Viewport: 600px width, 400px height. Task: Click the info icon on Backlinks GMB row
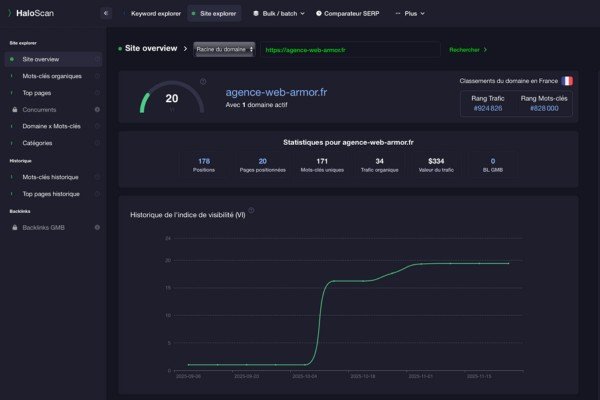click(97, 227)
